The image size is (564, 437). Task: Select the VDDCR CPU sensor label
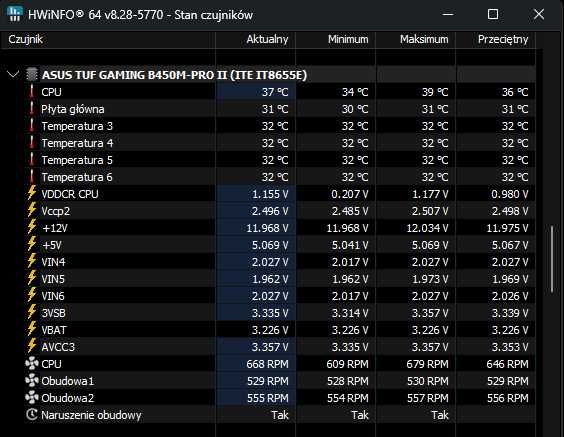click(70, 194)
